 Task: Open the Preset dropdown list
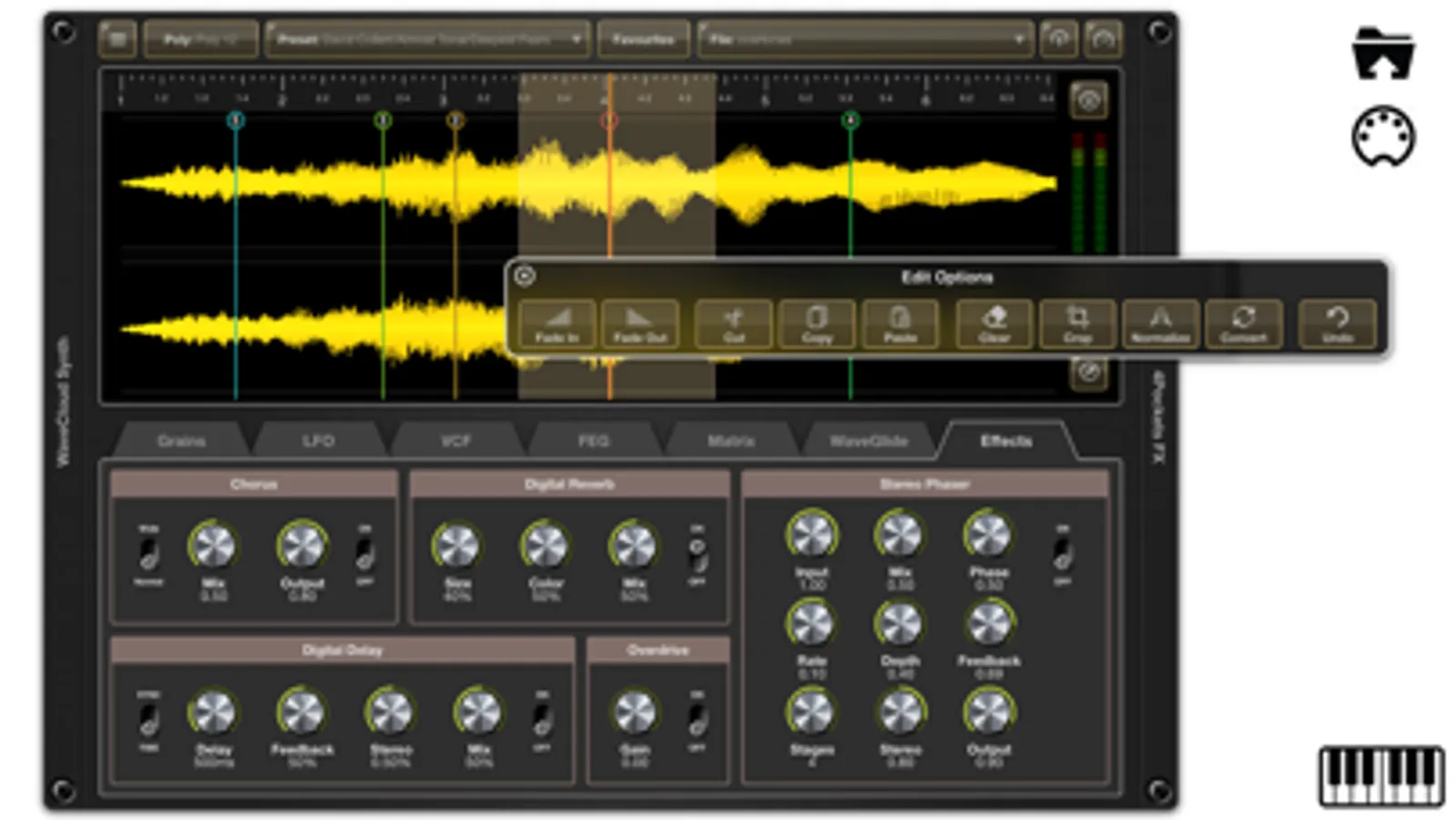(427, 39)
